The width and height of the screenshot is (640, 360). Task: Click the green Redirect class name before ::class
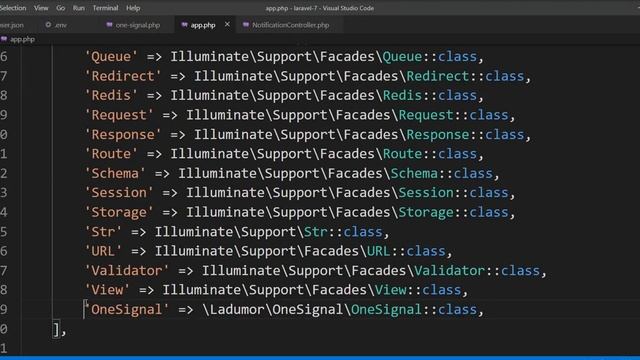438,76
